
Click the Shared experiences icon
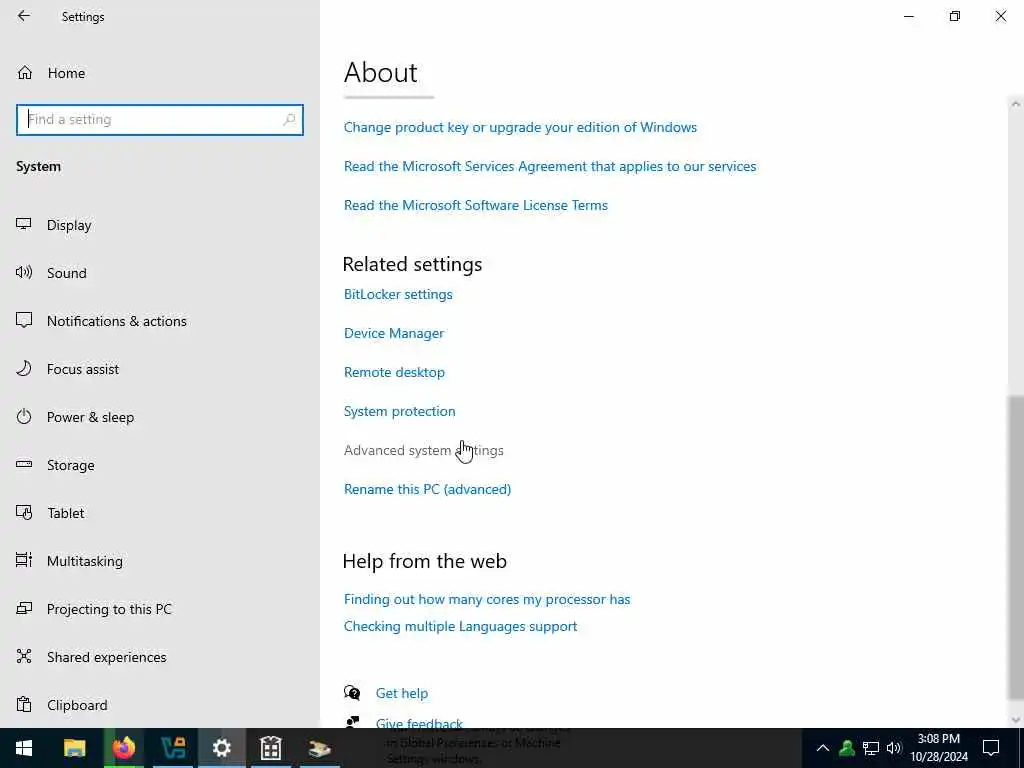24,656
